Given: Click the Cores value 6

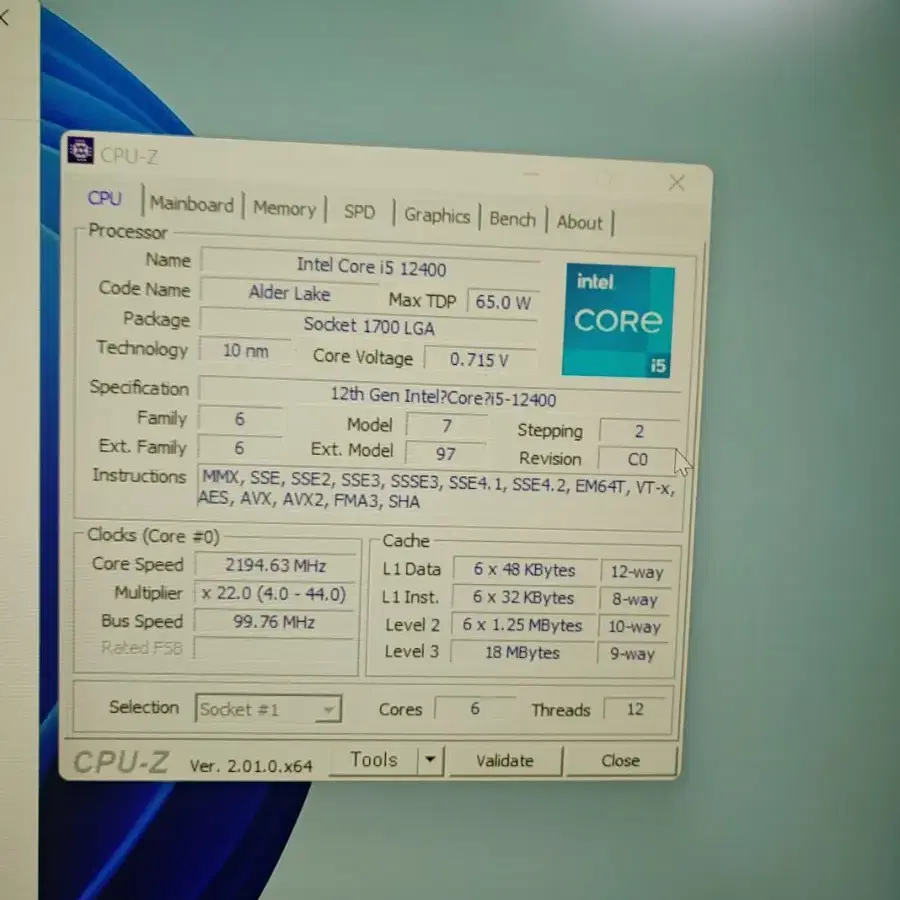Looking at the screenshot, I should pos(475,708).
